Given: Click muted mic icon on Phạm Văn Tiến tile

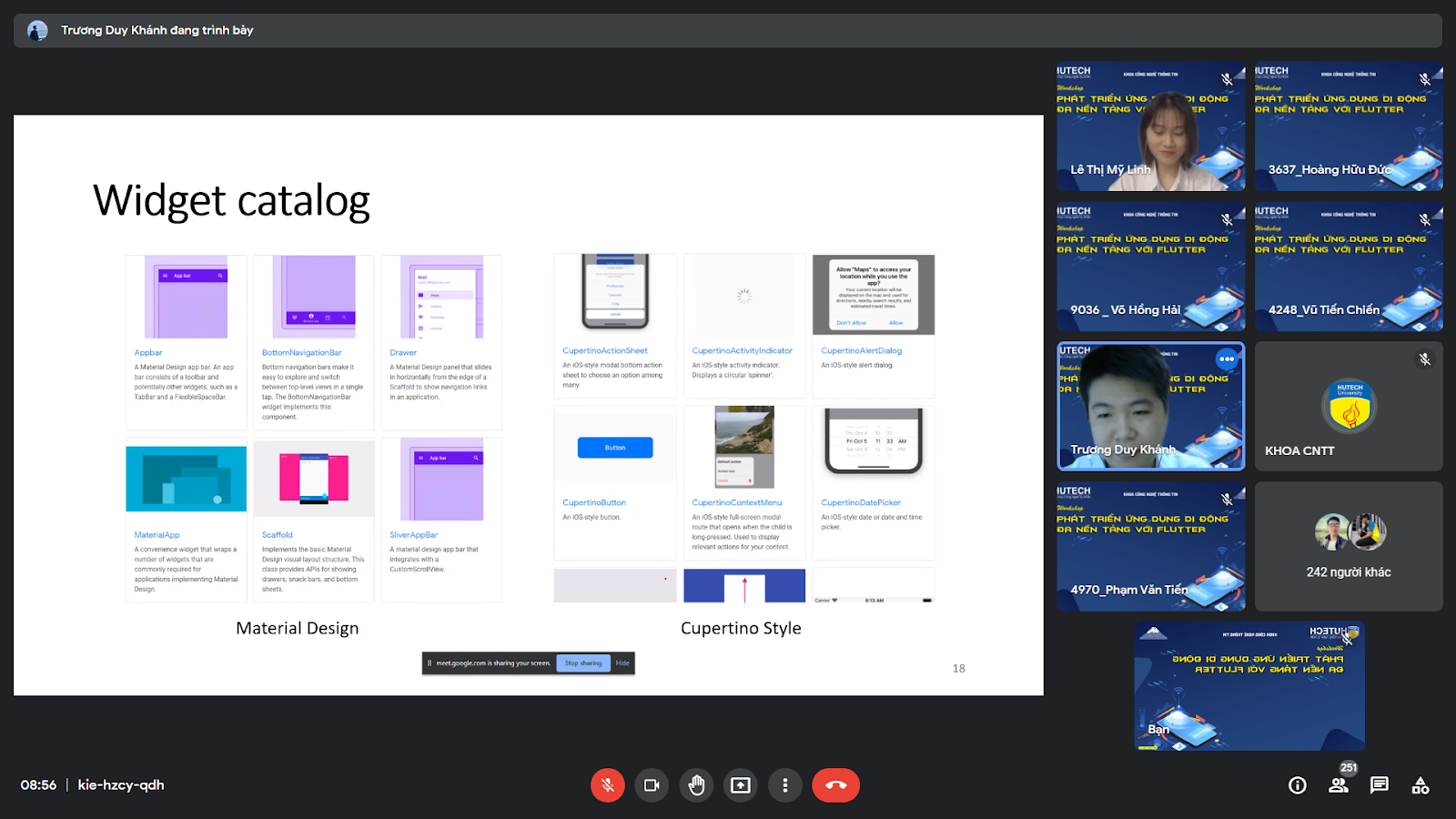Looking at the screenshot, I should [1227, 499].
